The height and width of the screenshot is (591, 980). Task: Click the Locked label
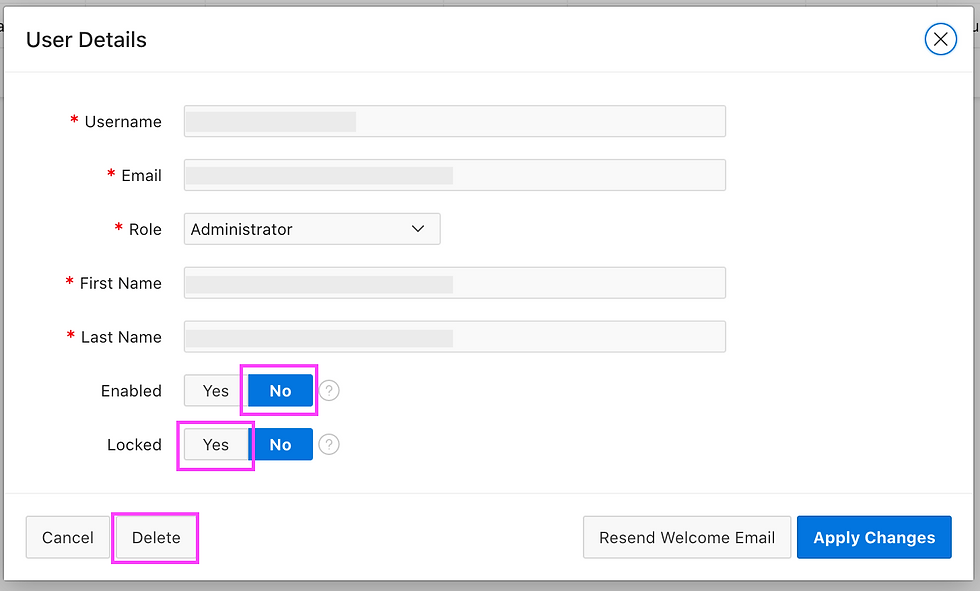[134, 444]
